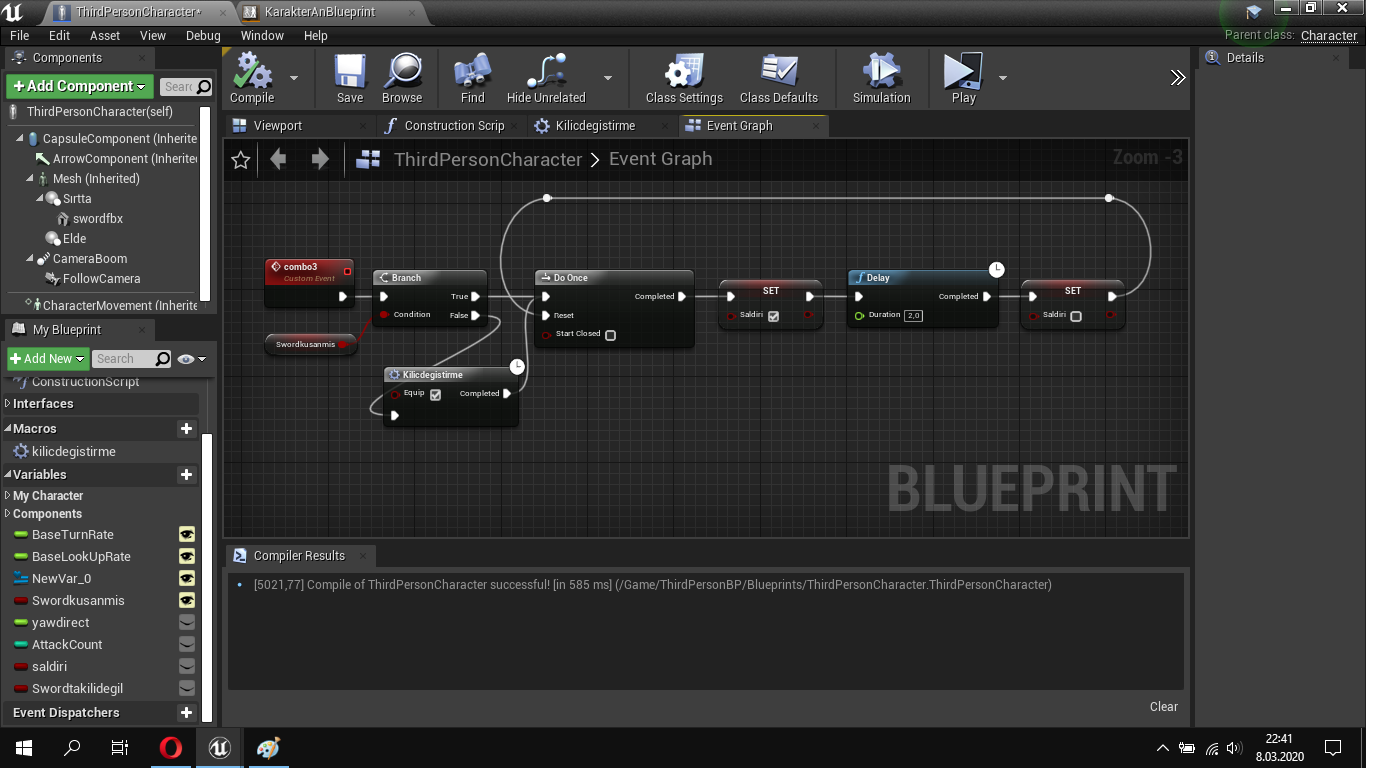Add a new macro with plus button
Image resolution: width=1386 pixels, height=768 pixels.
(x=186, y=429)
